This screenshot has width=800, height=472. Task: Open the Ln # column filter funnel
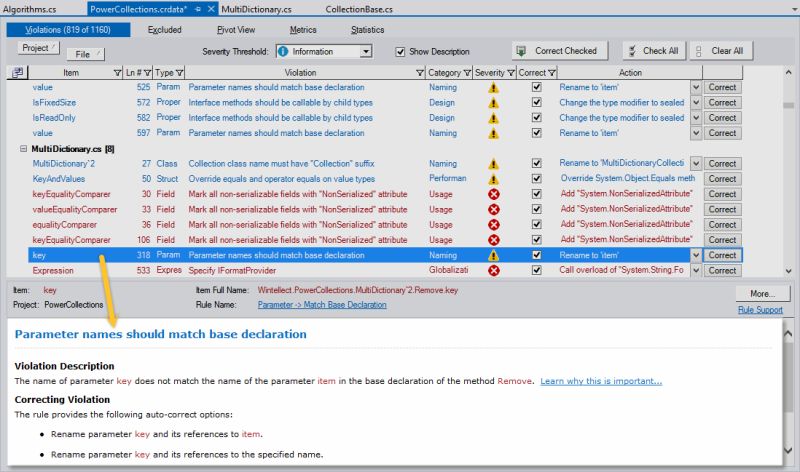pos(147,73)
